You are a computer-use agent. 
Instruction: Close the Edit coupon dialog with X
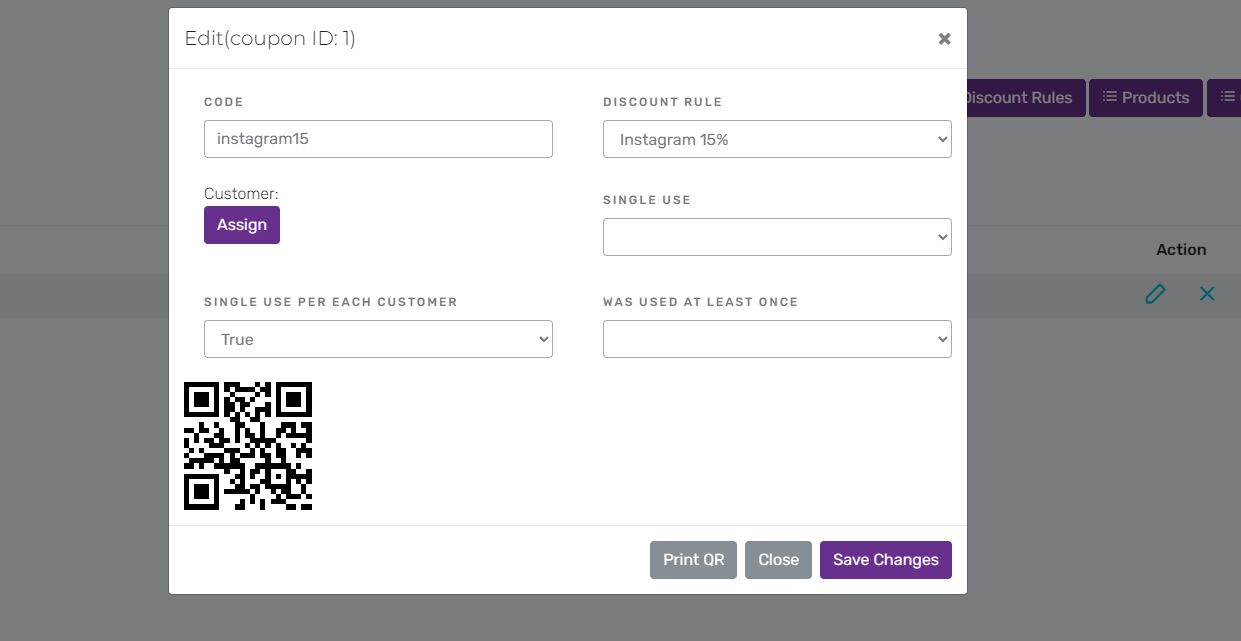944,39
